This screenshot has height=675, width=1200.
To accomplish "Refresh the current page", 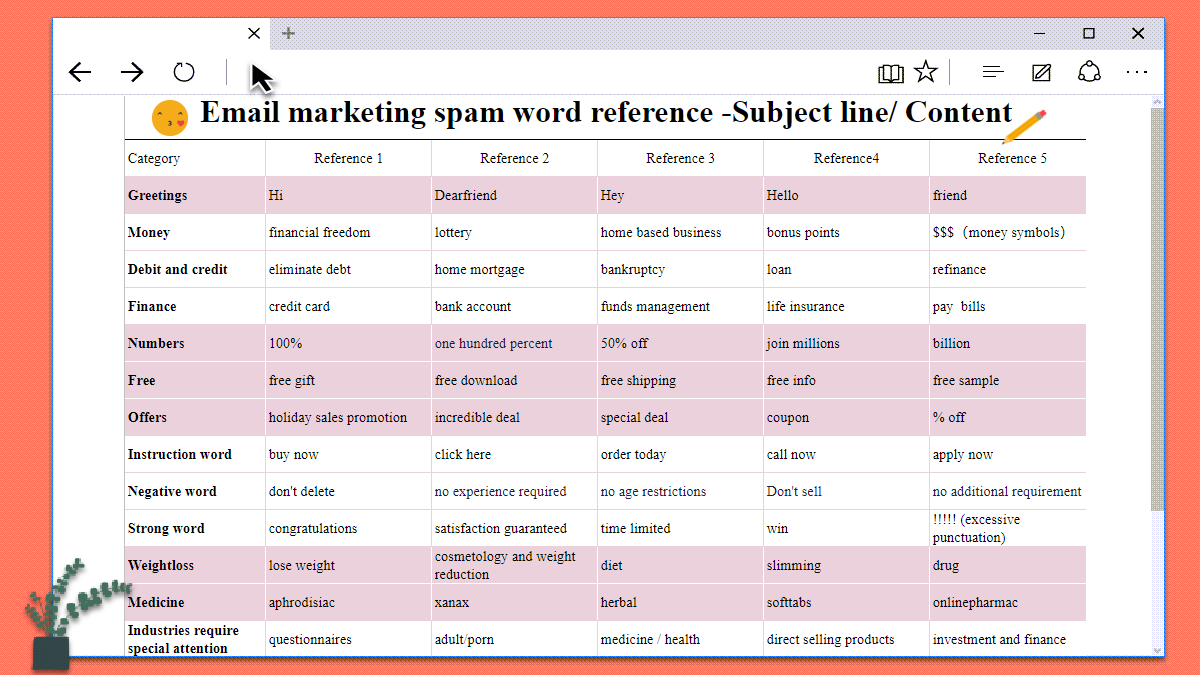I will point(184,72).
